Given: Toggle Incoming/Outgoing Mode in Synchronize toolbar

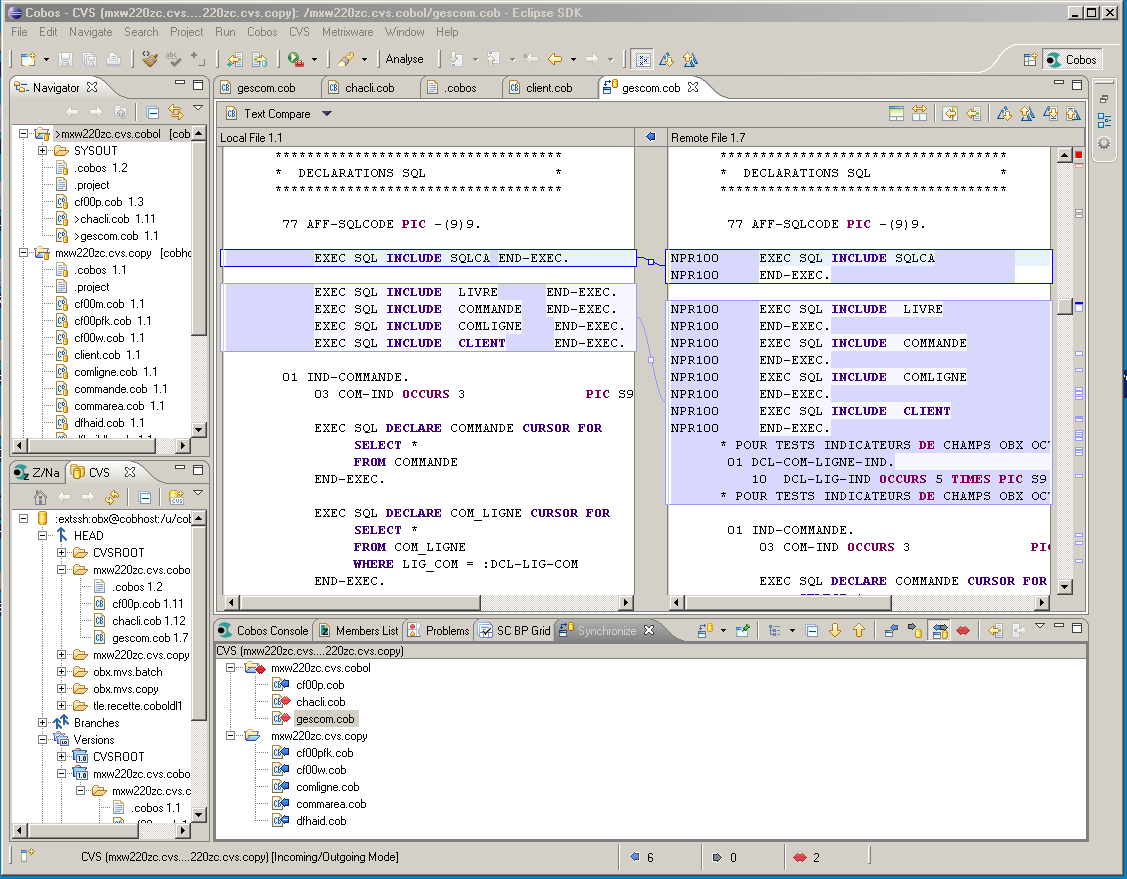Looking at the screenshot, I should click(939, 631).
